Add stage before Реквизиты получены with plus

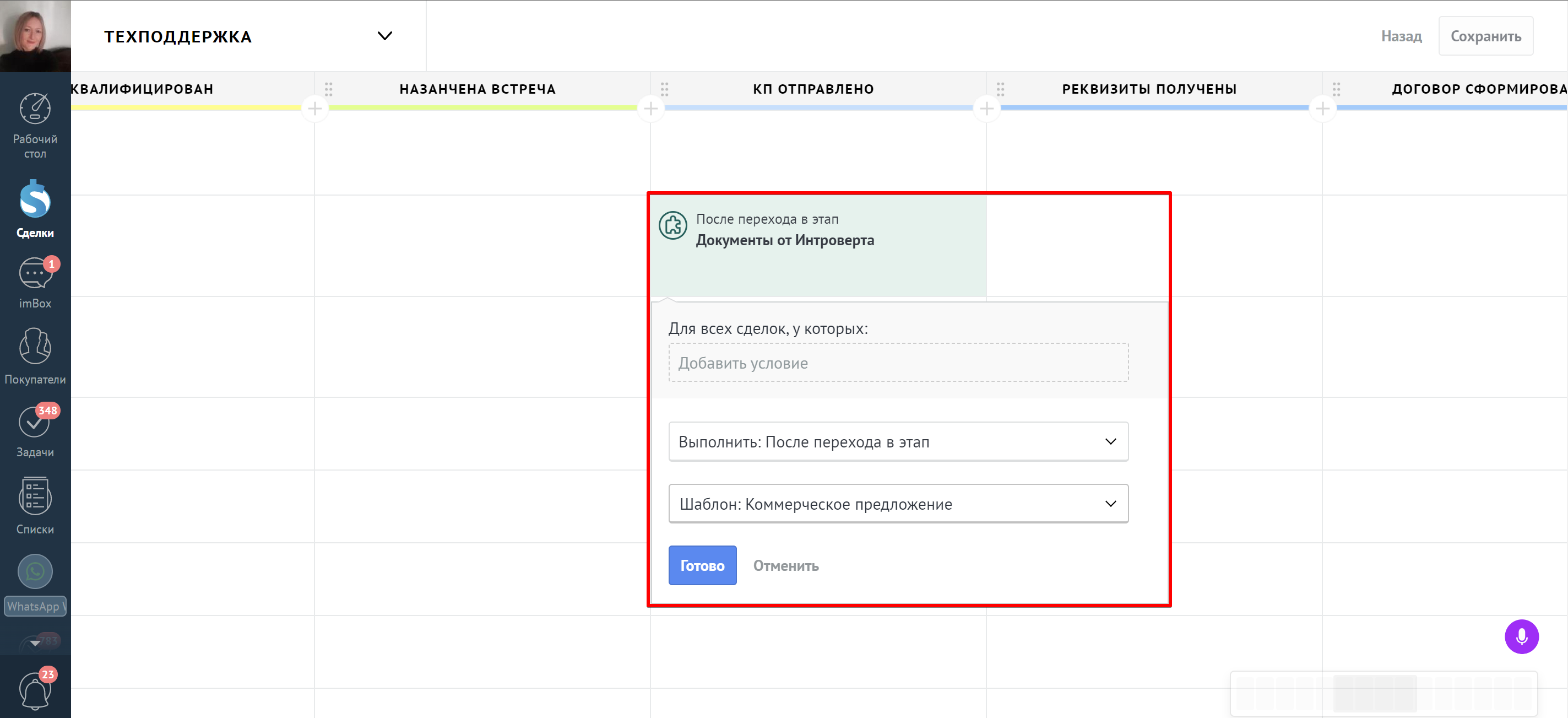pos(987,109)
